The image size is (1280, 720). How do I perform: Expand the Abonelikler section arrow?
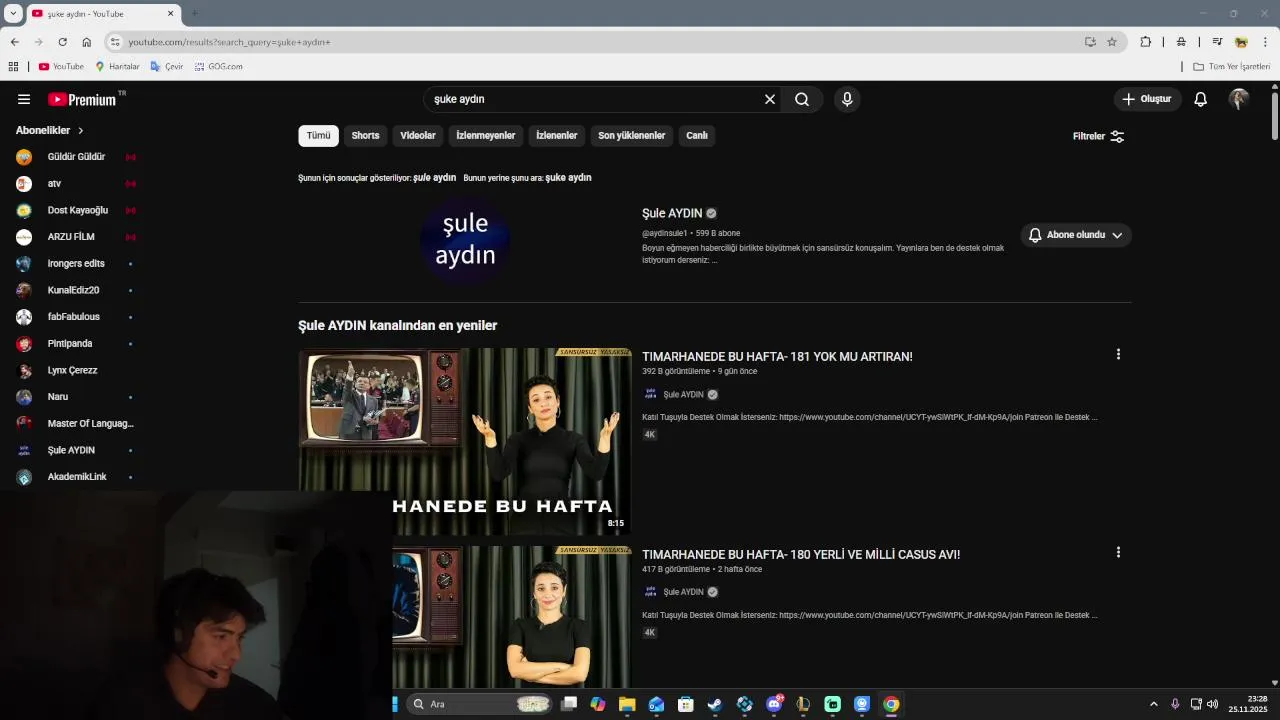(x=81, y=131)
